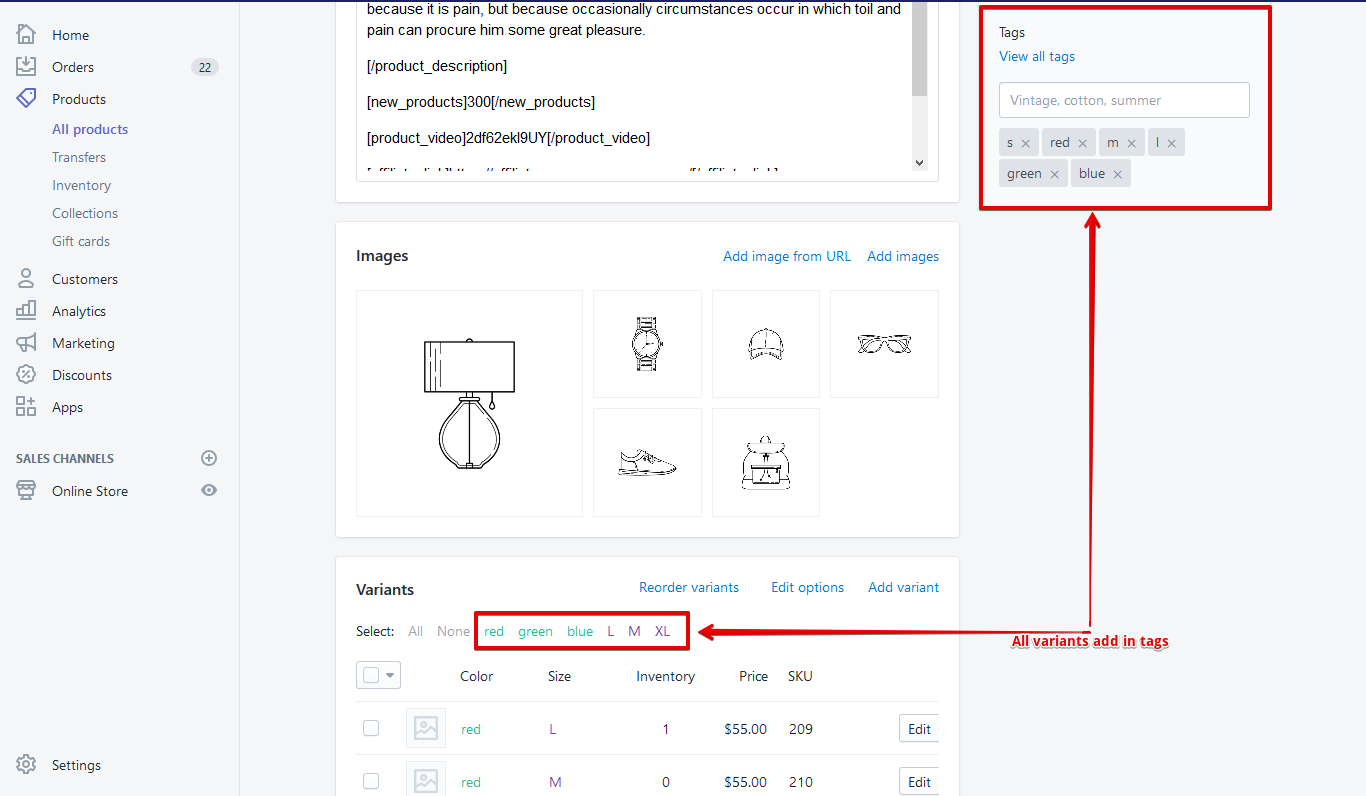View Online Store with eye icon
1366x796 pixels.
[x=209, y=491]
